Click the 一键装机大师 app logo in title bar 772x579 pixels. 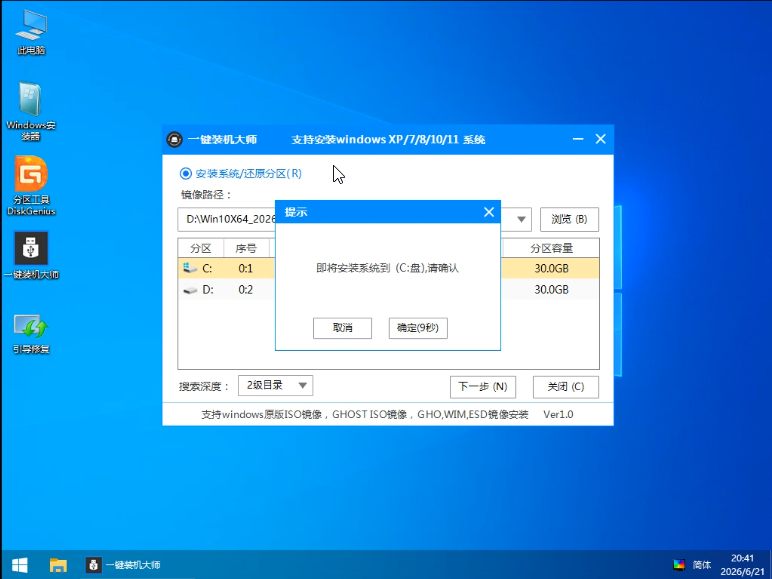click(174, 139)
